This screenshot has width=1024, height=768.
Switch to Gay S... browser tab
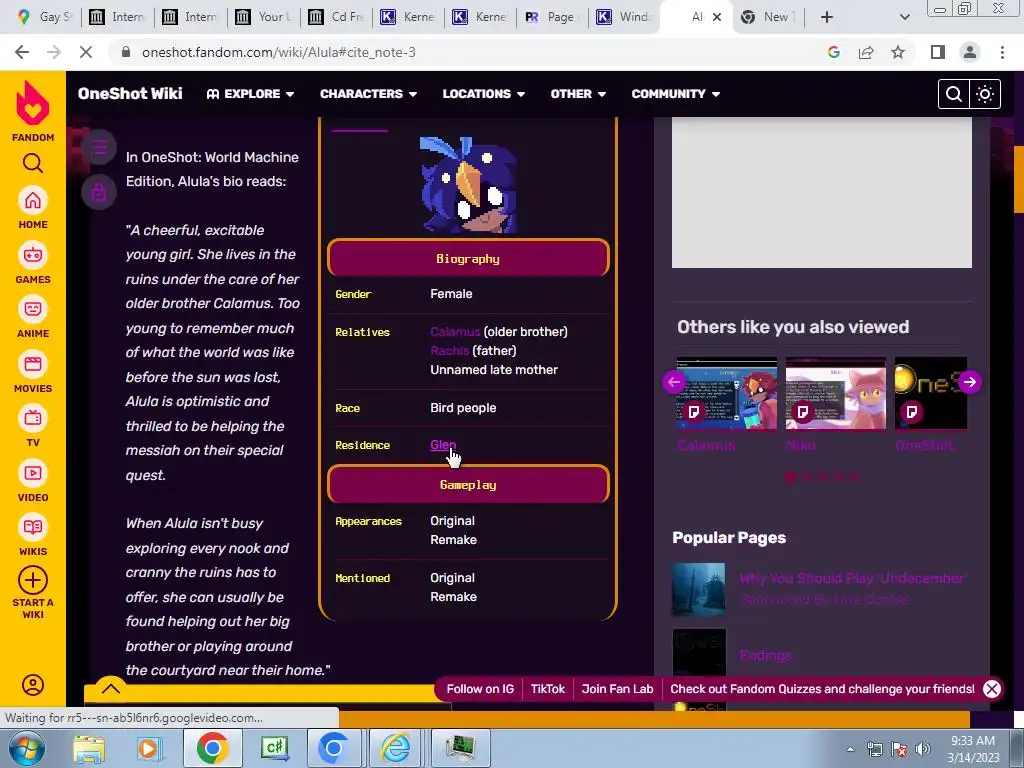pyautogui.click(x=44, y=17)
